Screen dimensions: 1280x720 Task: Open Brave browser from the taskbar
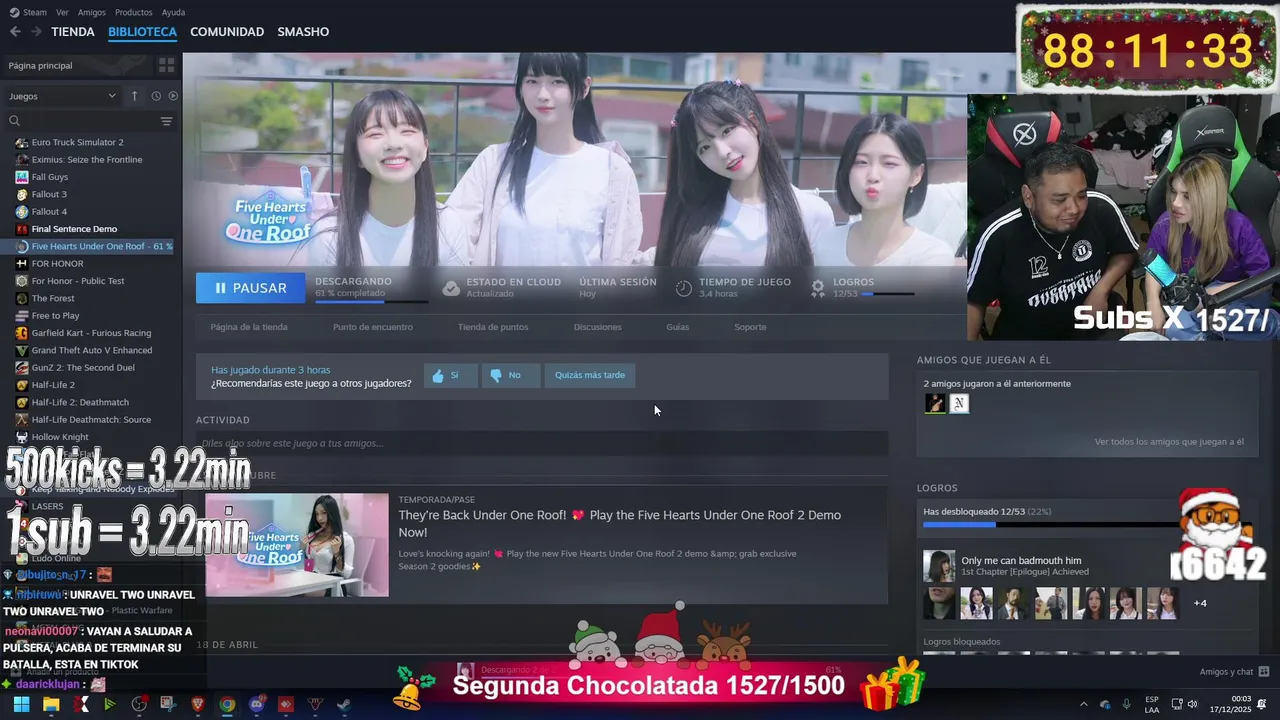198,704
